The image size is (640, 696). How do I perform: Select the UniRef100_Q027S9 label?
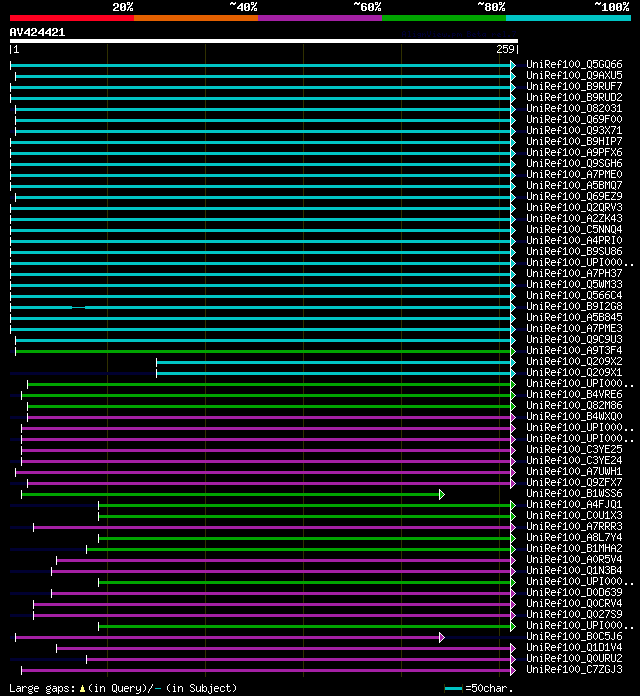574,614
